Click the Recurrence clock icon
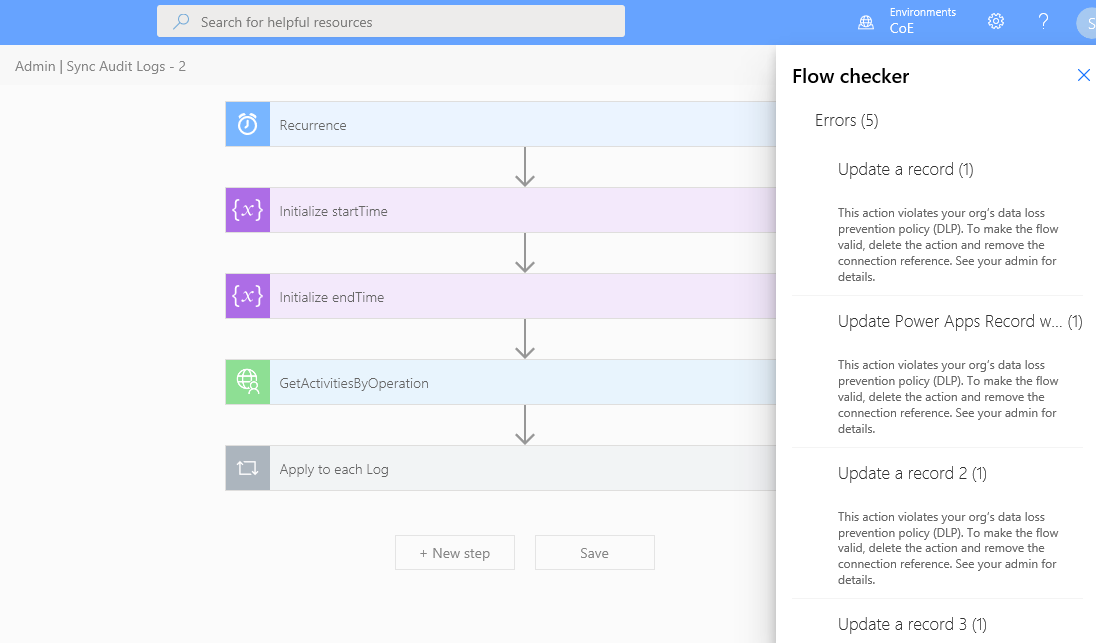 [x=247, y=123]
